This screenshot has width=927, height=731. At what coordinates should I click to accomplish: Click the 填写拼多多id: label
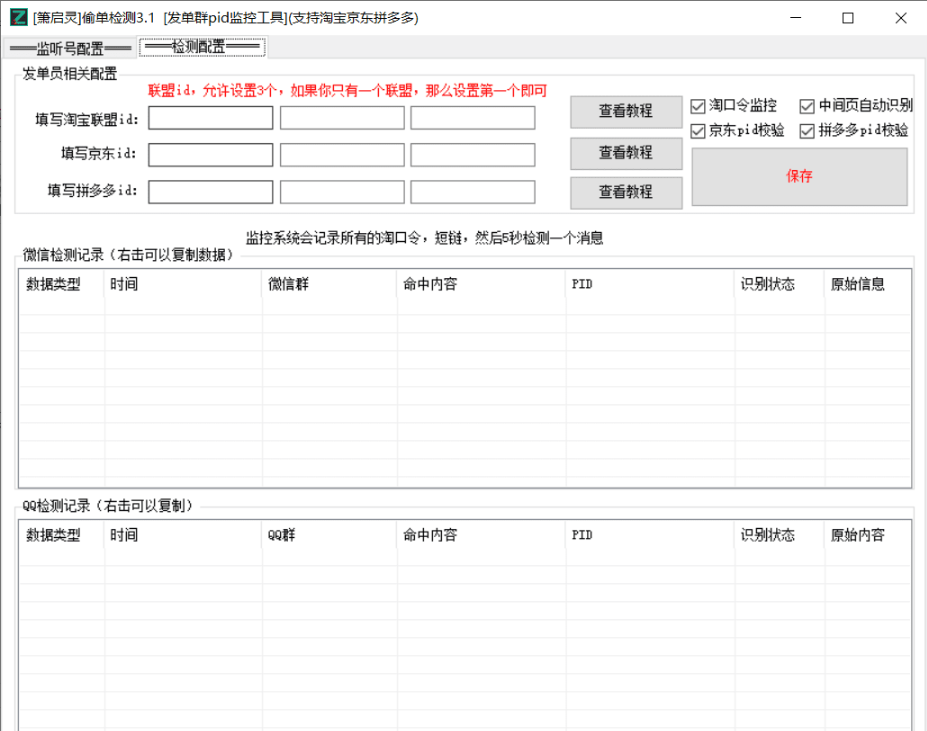(x=93, y=190)
